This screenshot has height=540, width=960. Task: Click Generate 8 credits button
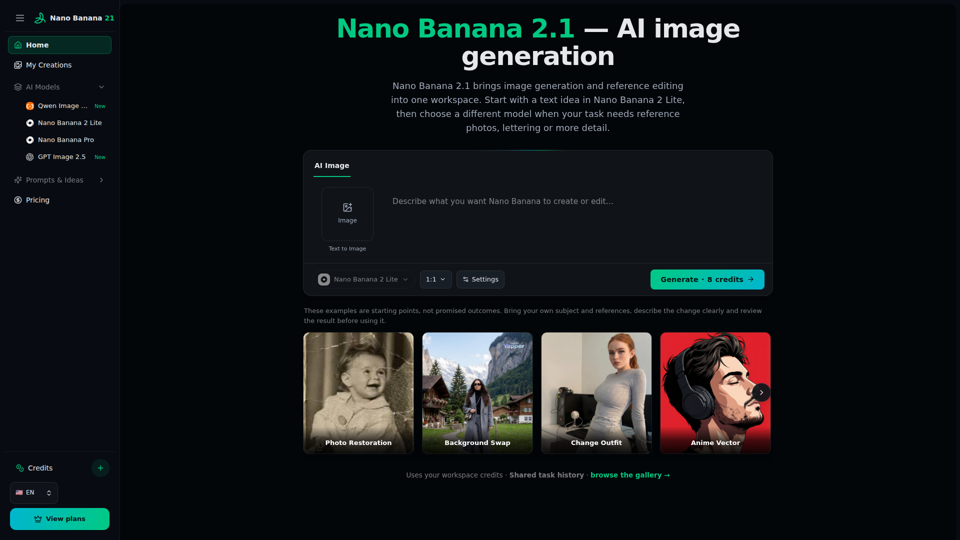tap(707, 279)
